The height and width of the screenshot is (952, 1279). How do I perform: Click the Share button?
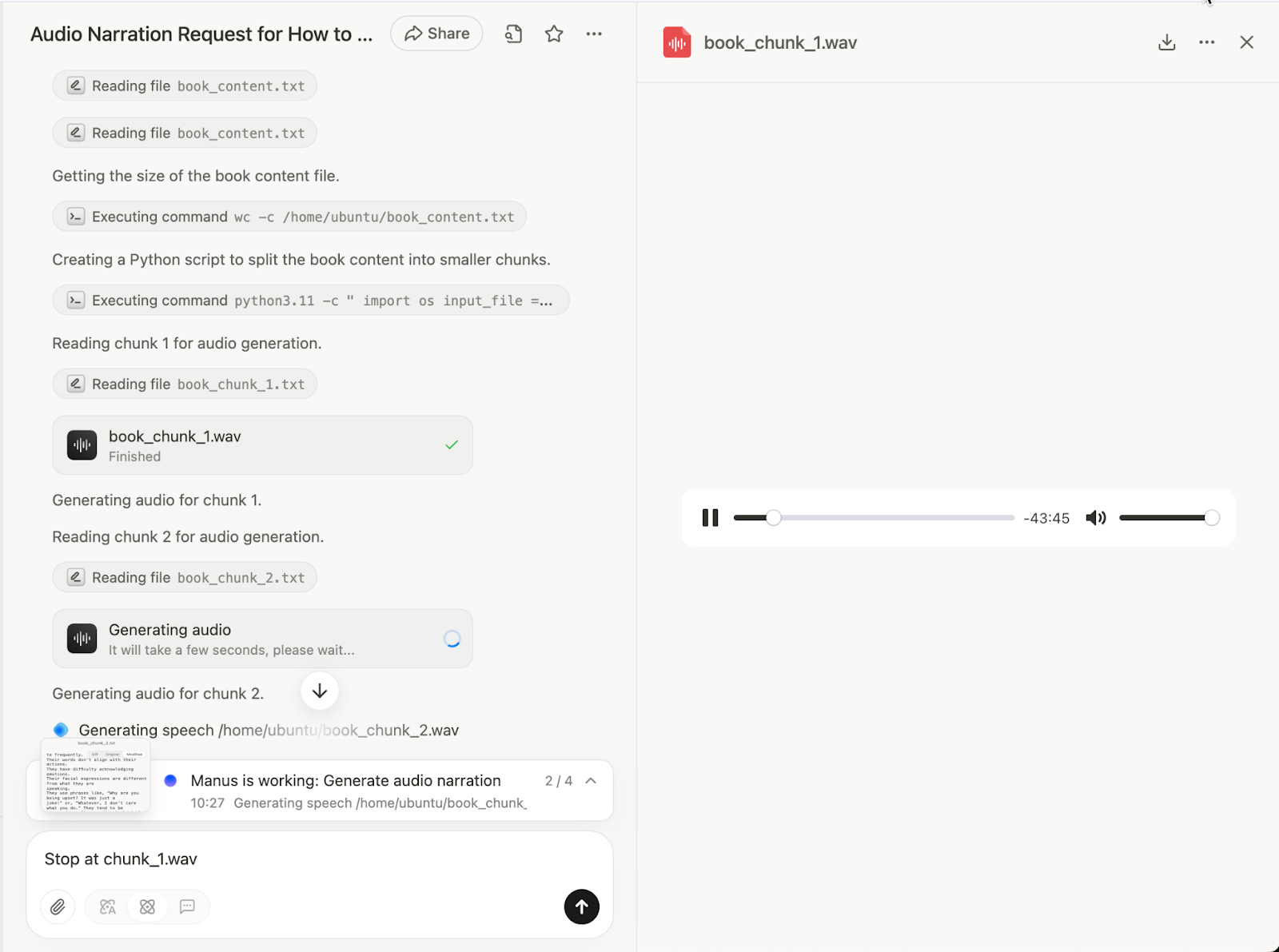point(436,34)
